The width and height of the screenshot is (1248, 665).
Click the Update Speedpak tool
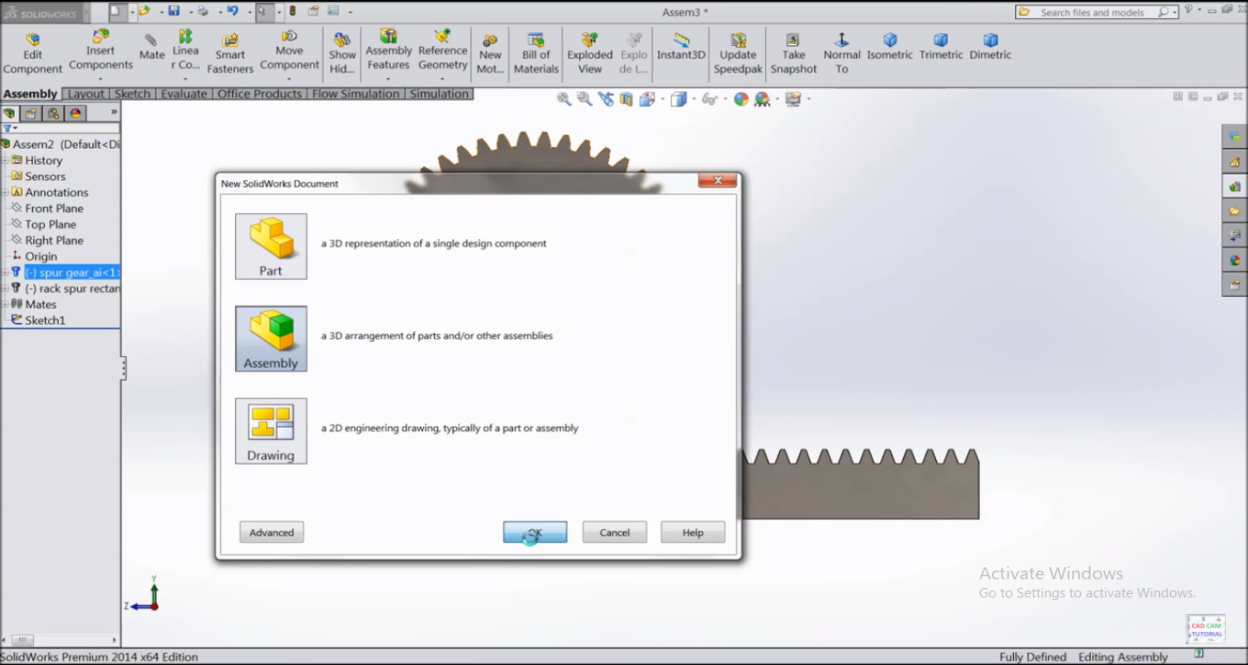click(x=738, y=54)
